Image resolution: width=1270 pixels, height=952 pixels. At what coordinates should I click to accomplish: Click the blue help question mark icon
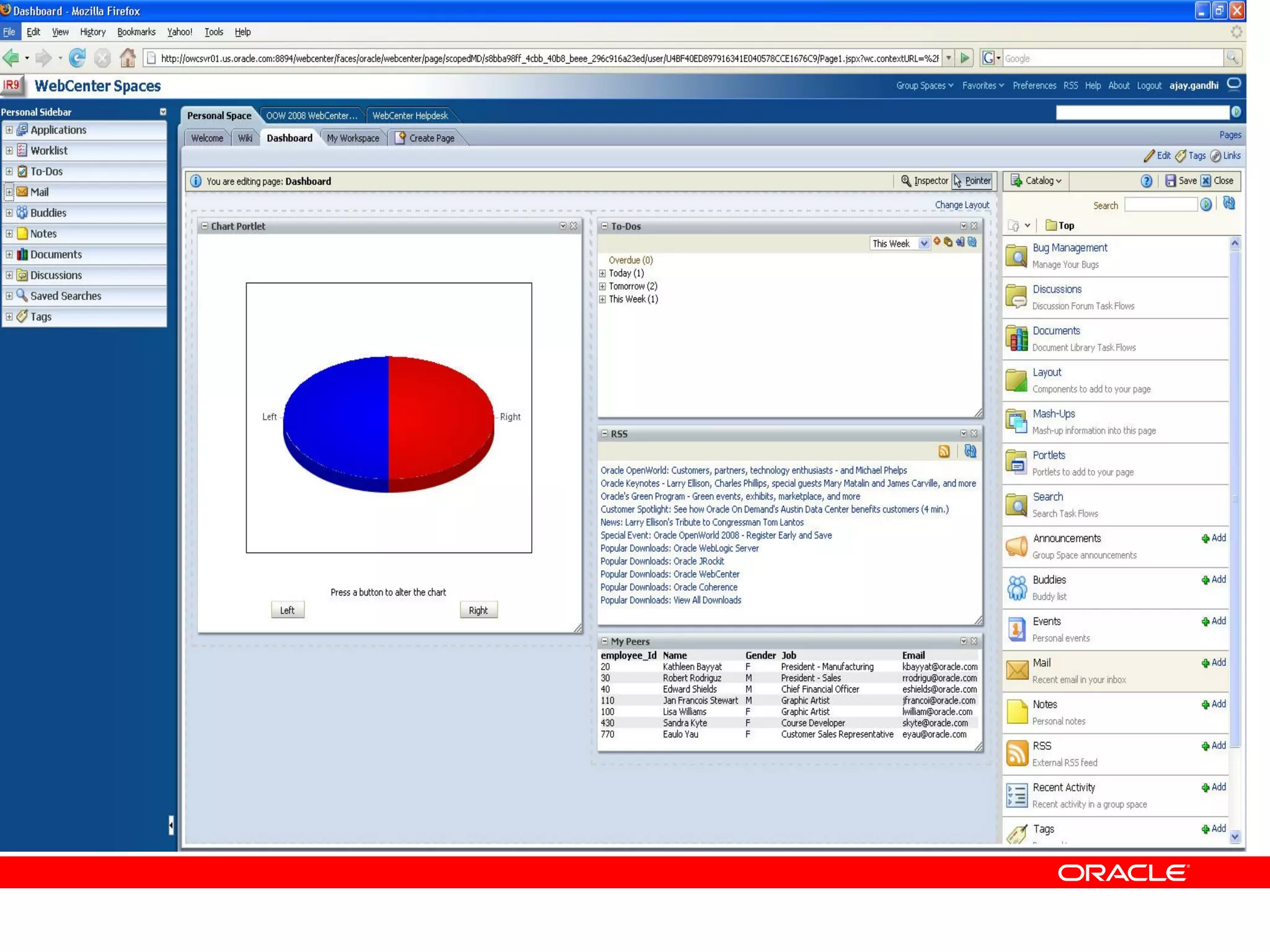pyautogui.click(x=1146, y=181)
